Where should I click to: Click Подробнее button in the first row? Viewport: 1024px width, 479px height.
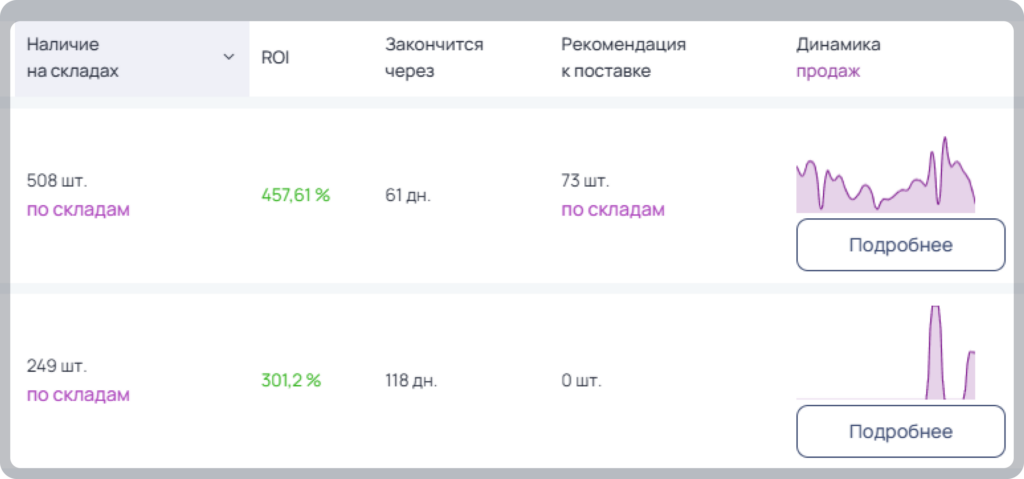point(901,245)
